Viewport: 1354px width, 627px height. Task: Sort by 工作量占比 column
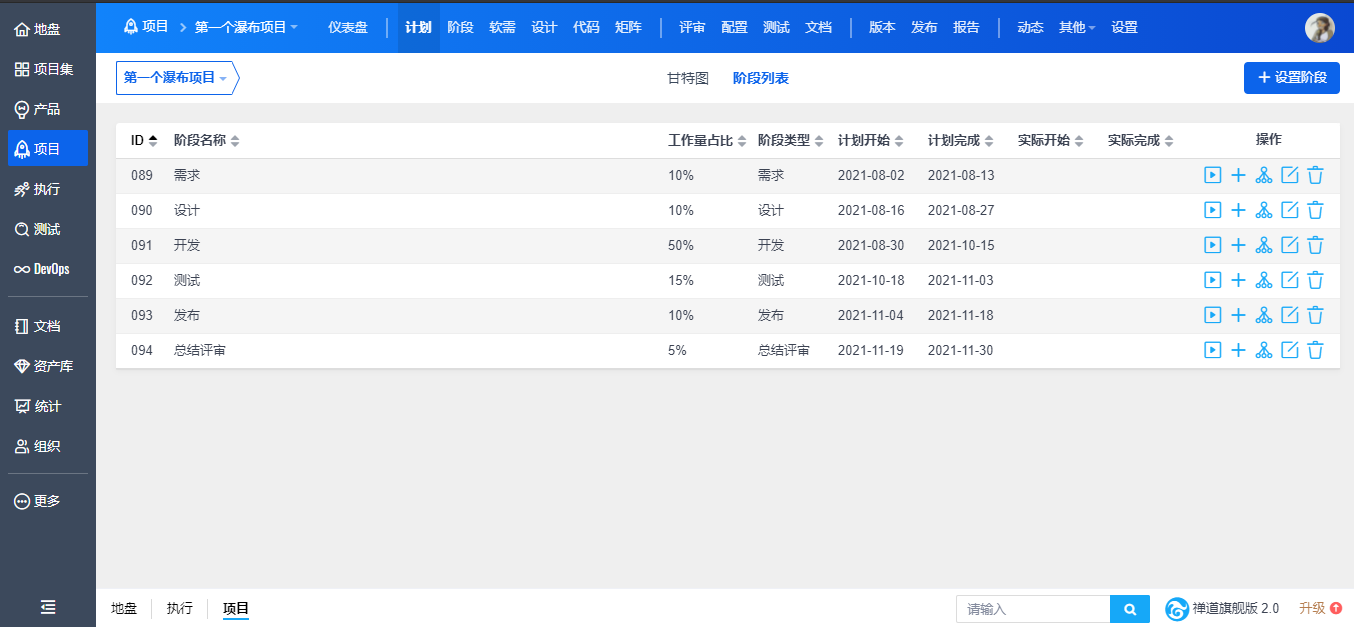(707, 141)
